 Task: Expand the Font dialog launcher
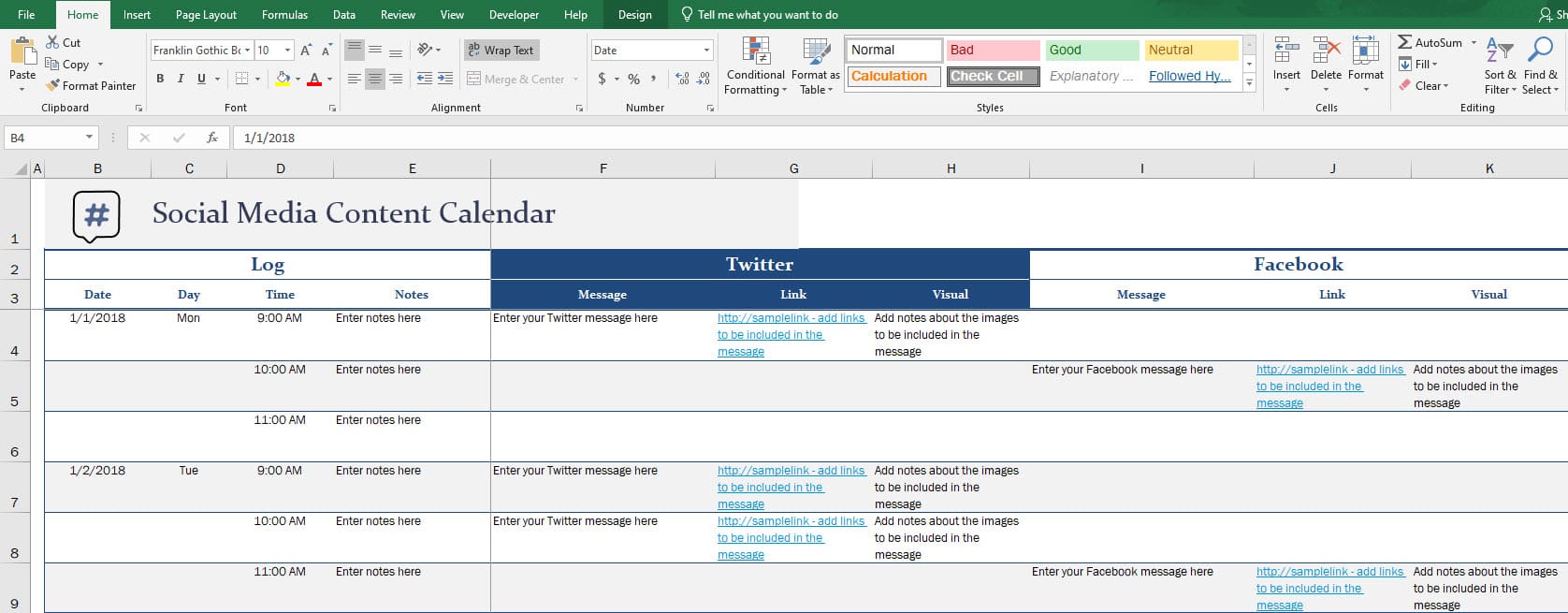pyautogui.click(x=332, y=109)
